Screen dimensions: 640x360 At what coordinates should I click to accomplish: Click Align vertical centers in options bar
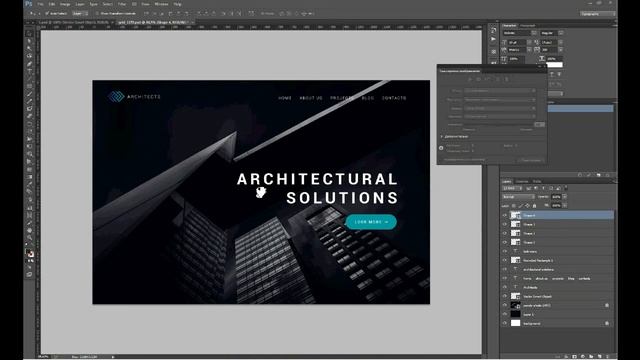point(155,13)
